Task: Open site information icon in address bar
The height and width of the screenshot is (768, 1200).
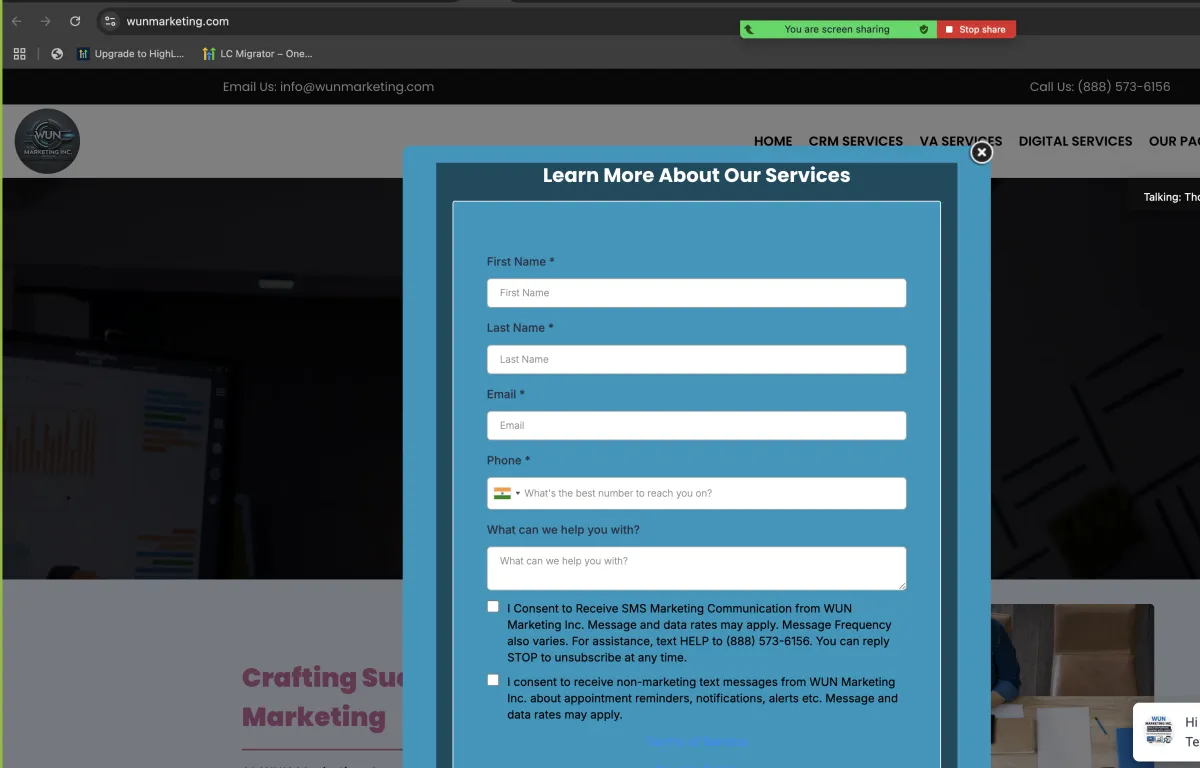Action: click(x=110, y=21)
